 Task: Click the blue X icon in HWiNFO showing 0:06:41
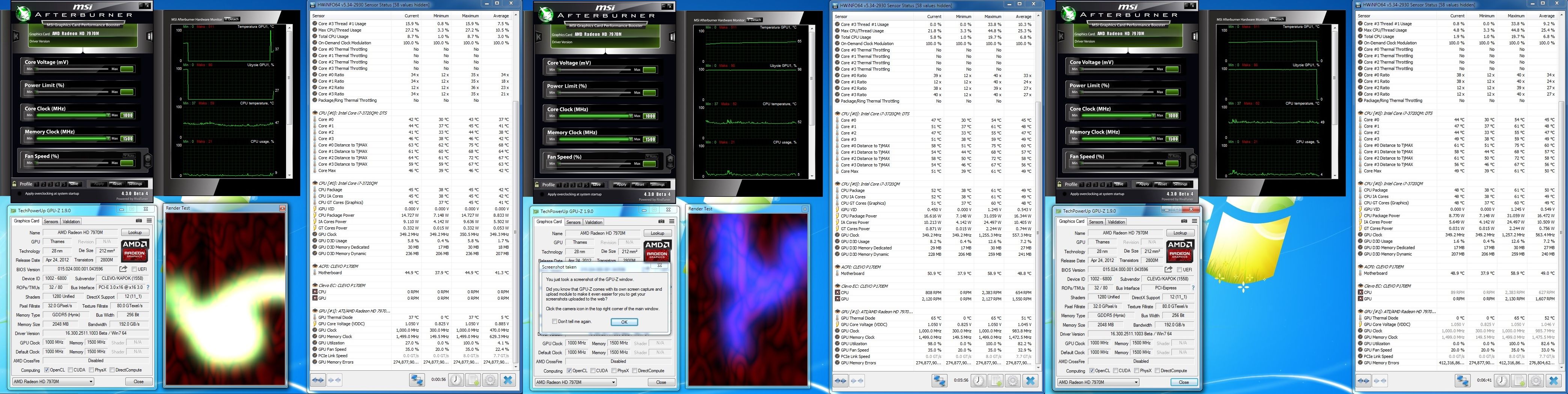[1553, 380]
